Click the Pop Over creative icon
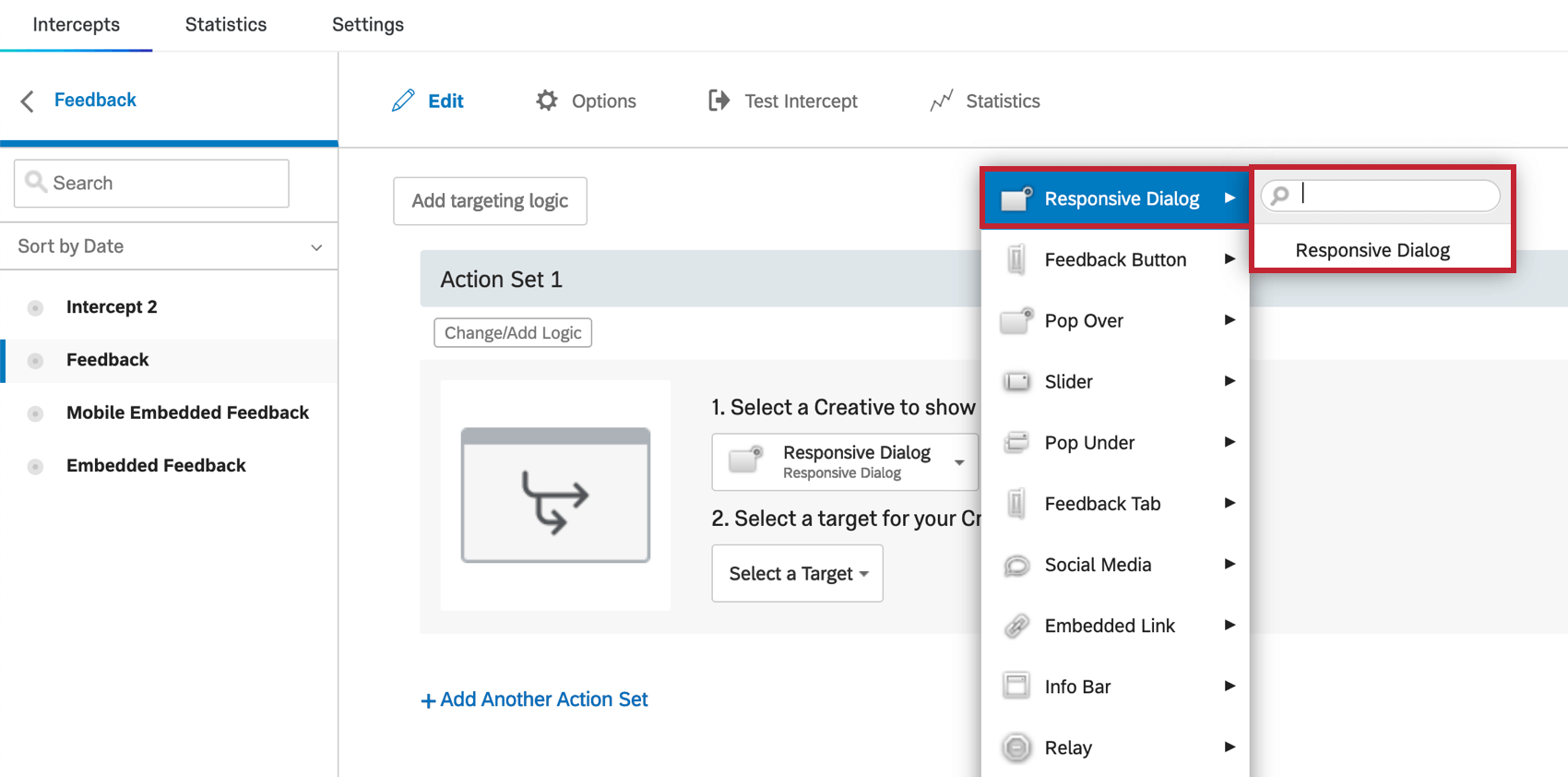 point(1016,320)
